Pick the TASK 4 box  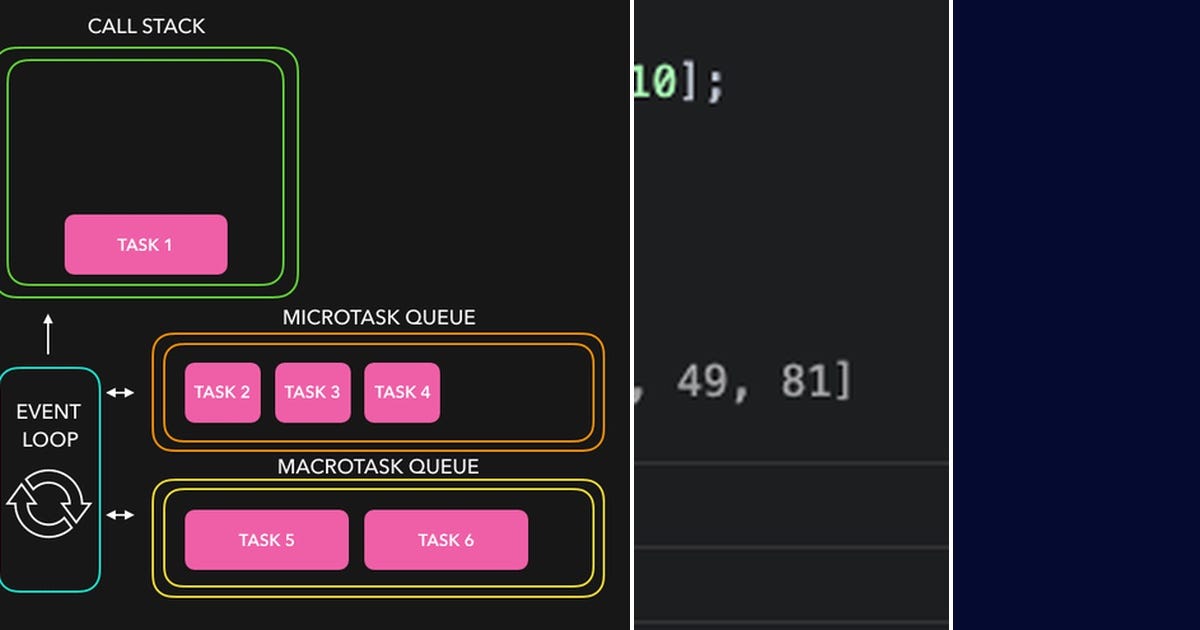tap(402, 392)
